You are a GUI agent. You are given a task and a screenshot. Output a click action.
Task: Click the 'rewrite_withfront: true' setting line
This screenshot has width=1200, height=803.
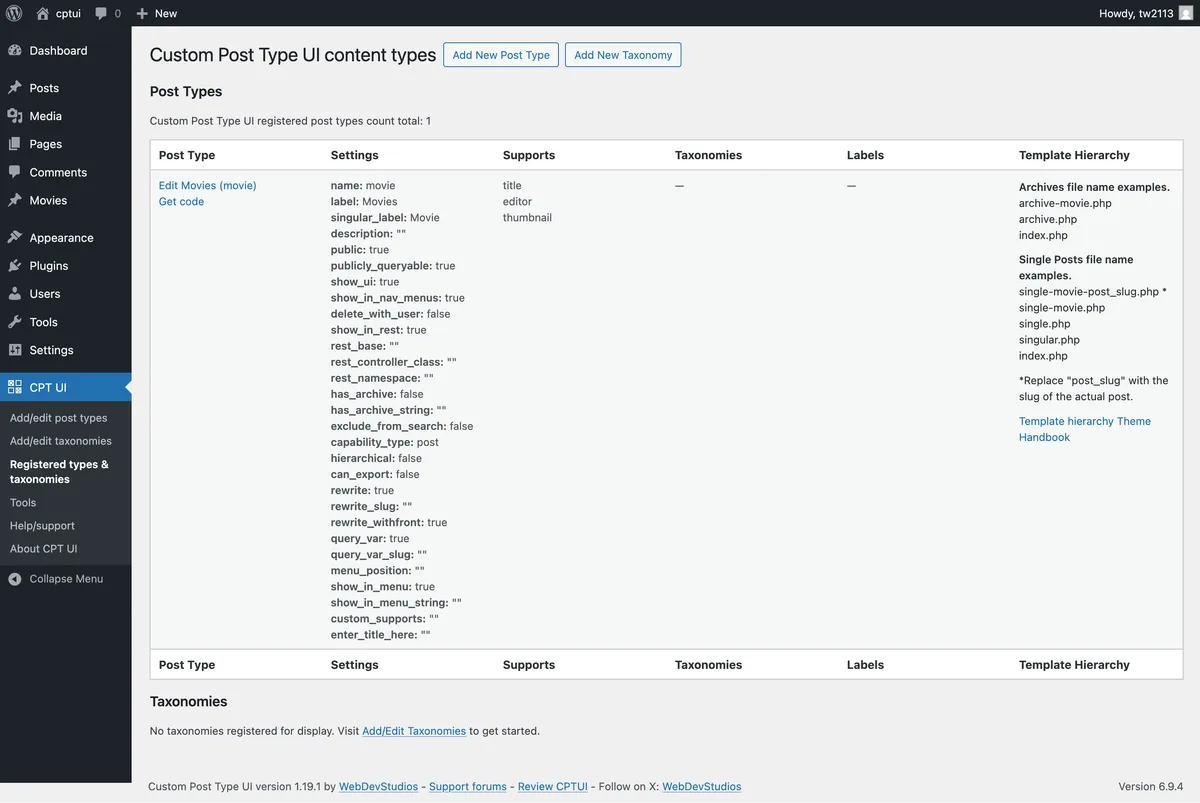(389, 522)
